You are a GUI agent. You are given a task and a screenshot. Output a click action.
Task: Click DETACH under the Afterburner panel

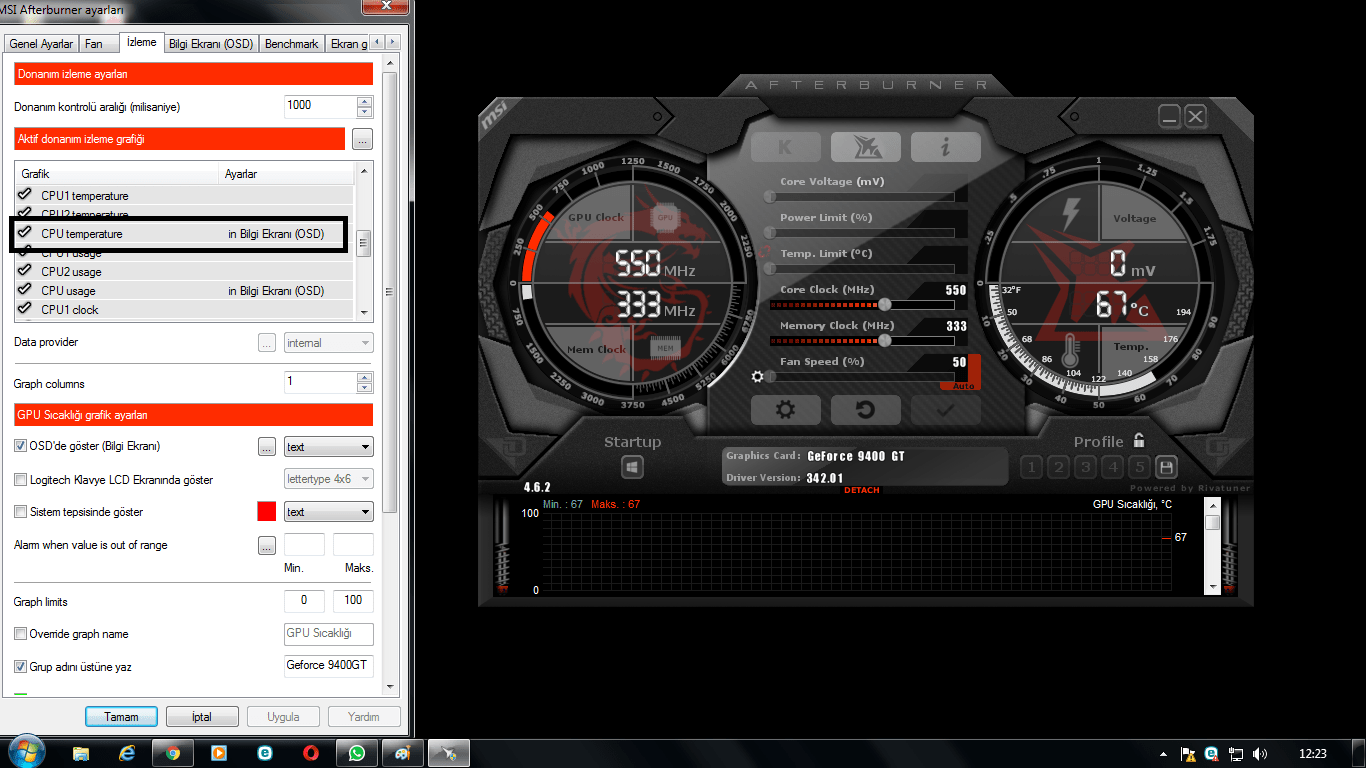coord(862,490)
